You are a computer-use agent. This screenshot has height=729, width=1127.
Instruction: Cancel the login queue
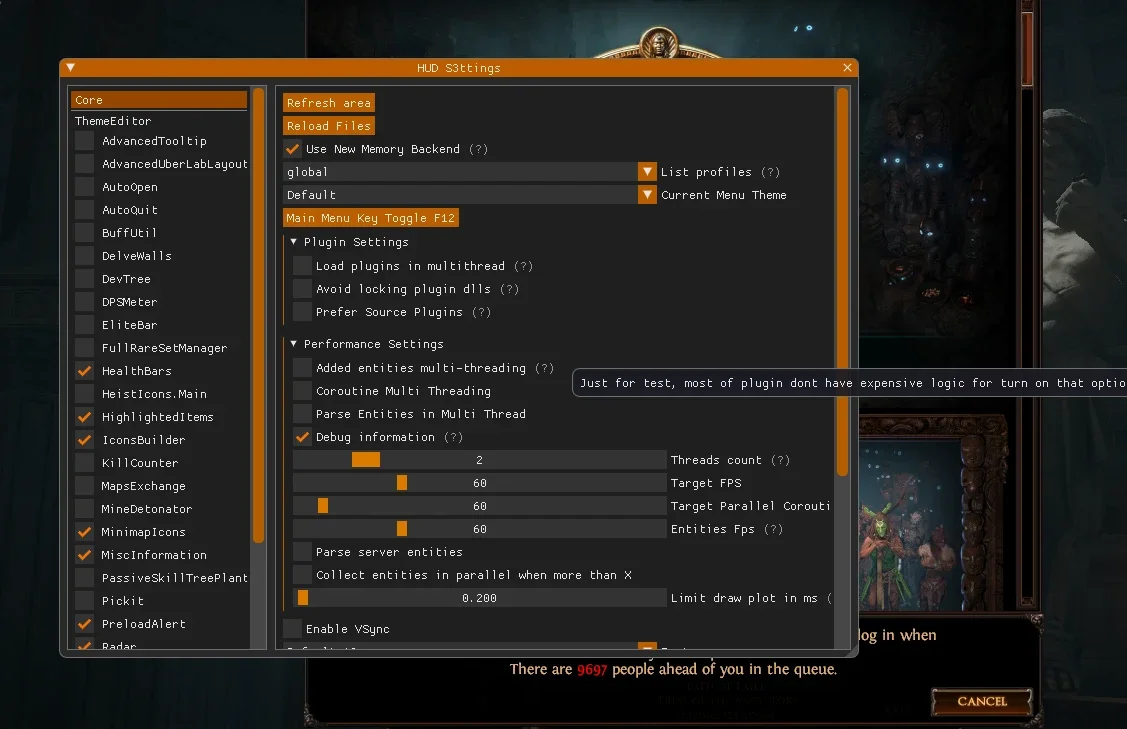point(982,702)
